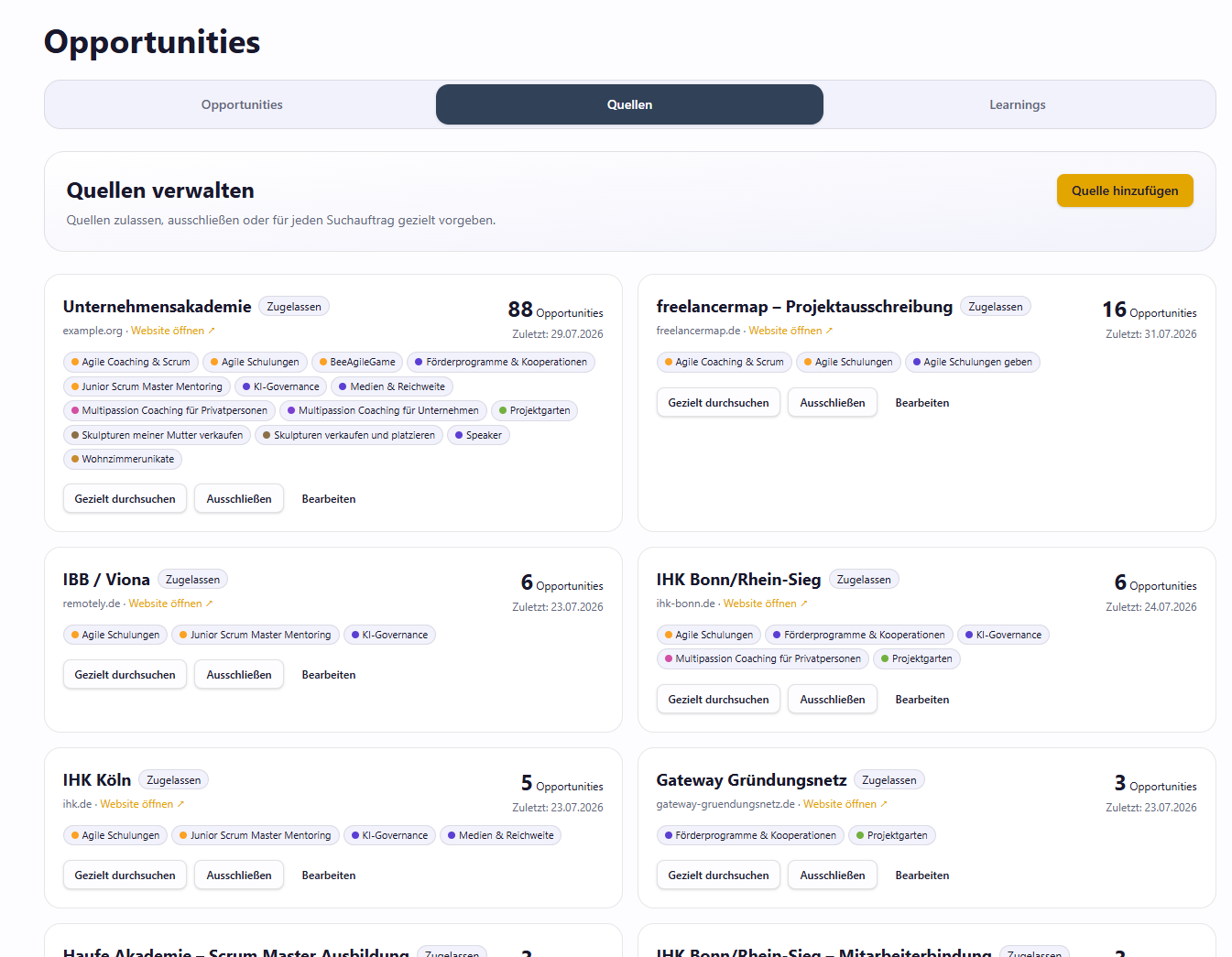The image size is (1232, 957).
Task: Click Gezielt durchsuchen for IHK Bonn/Rhein-Sieg
Action: [718, 700]
